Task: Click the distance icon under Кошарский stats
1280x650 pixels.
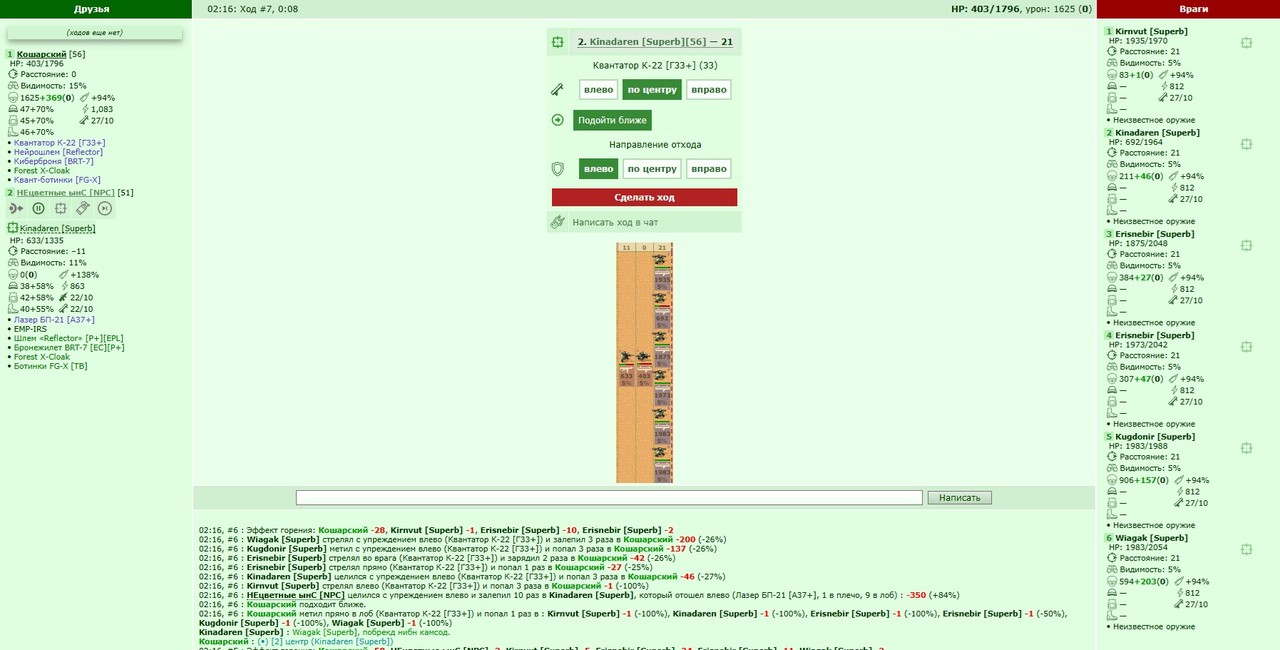Action: pyautogui.click(x=13, y=74)
